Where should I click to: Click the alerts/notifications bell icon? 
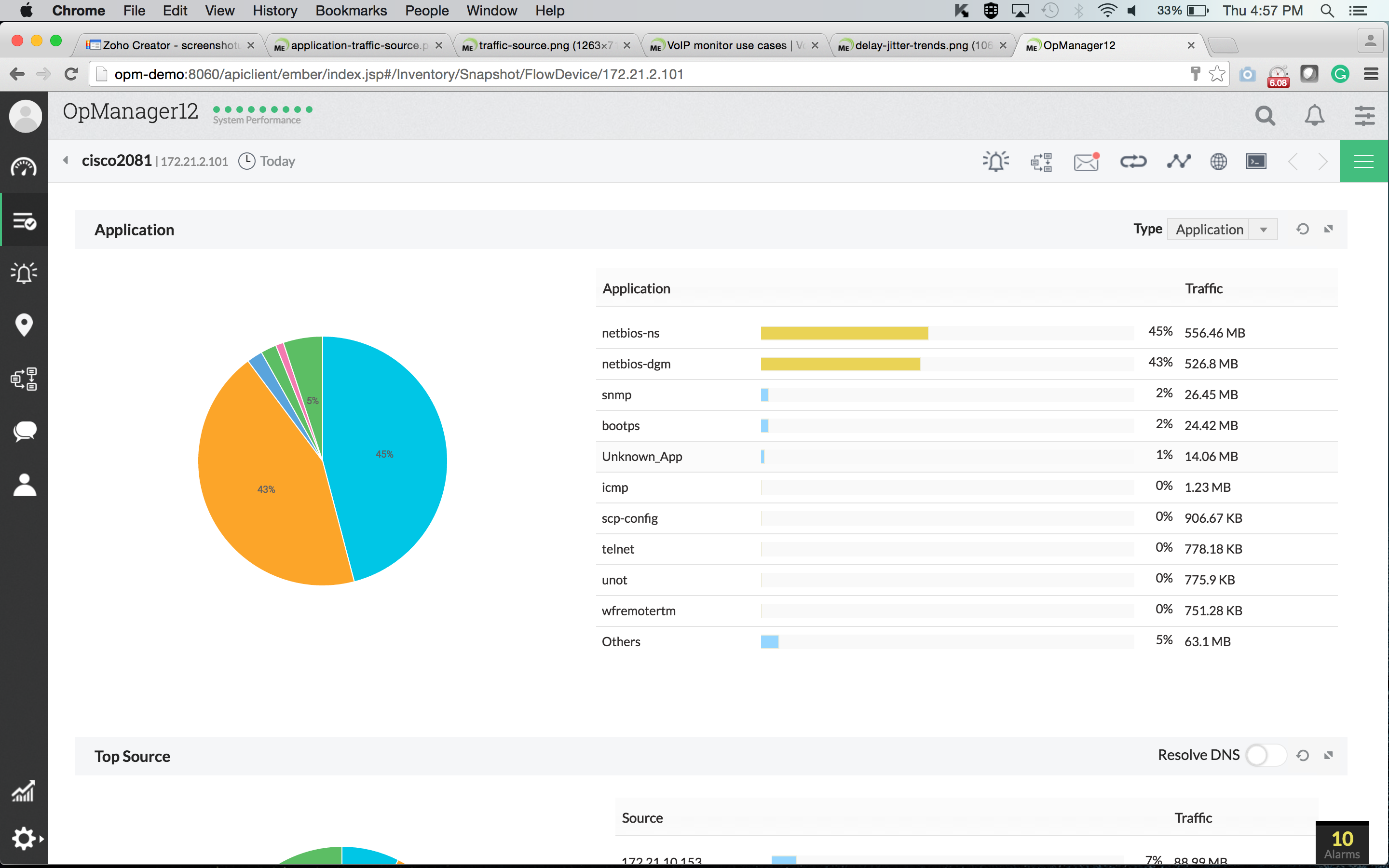click(x=1314, y=115)
